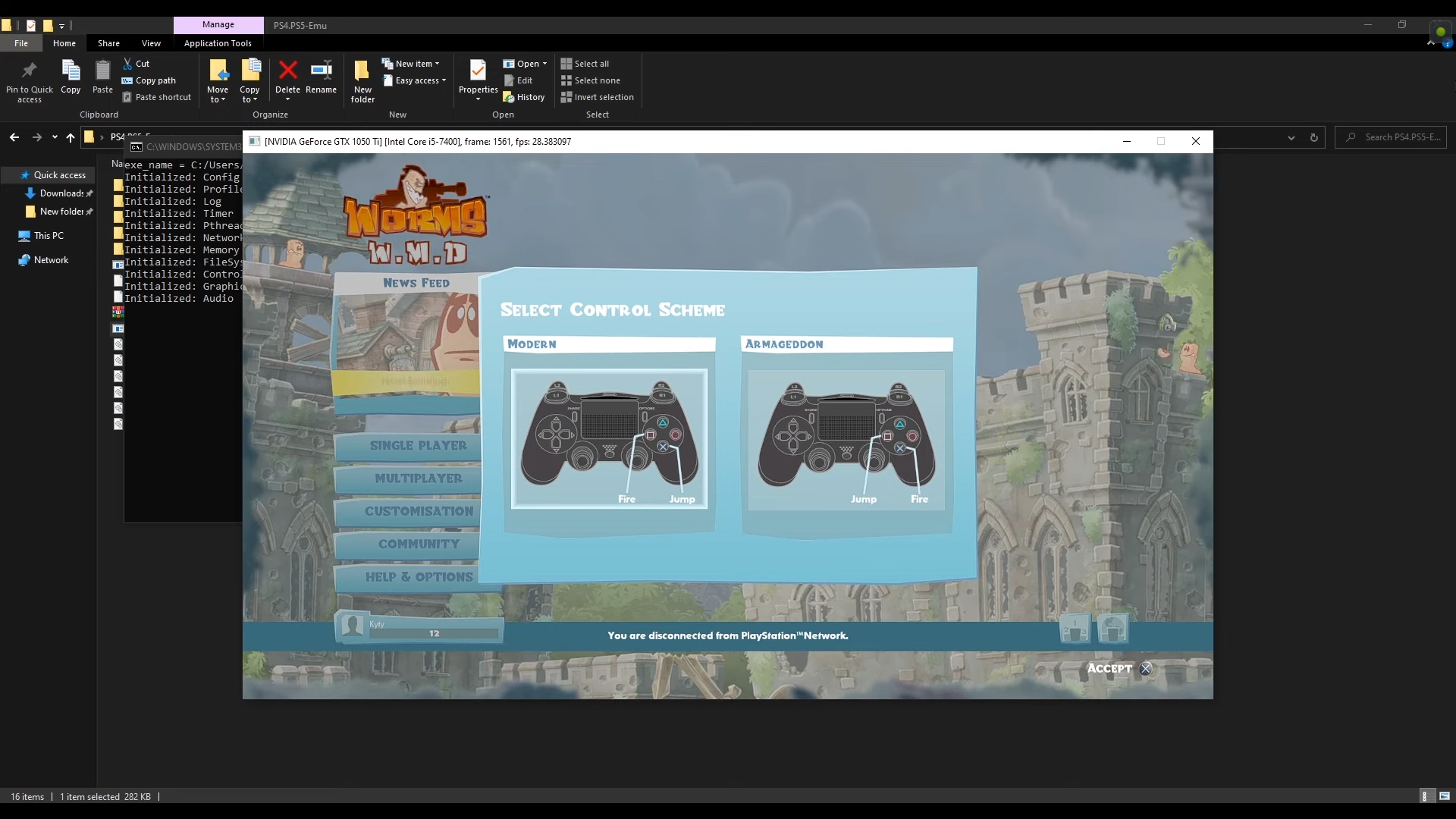Expand the address bar history dropdown
Image resolution: width=1456 pixels, height=819 pixels.
tap(1291, 137)
